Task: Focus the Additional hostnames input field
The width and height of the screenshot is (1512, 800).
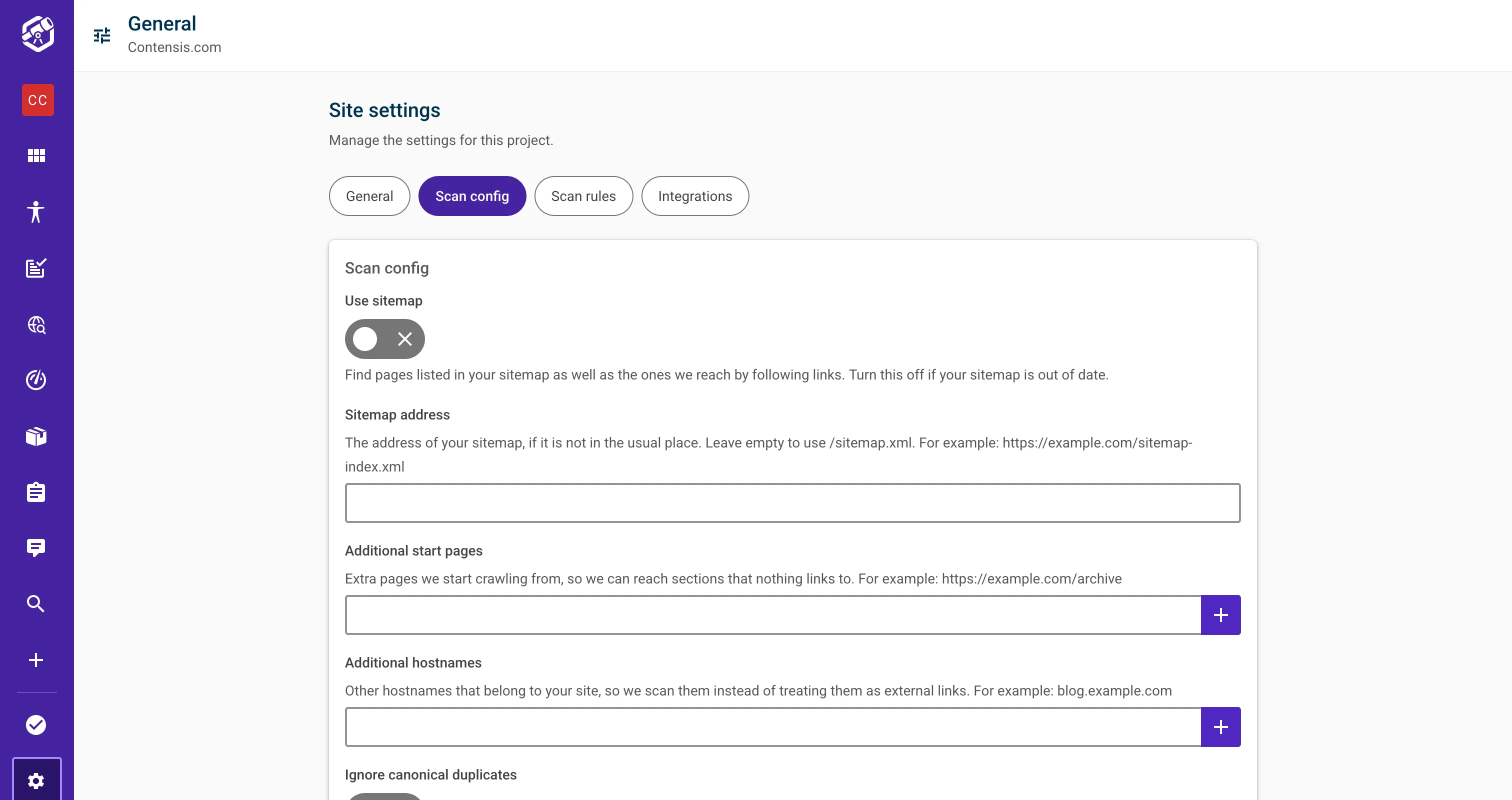Action: point(773,726)
